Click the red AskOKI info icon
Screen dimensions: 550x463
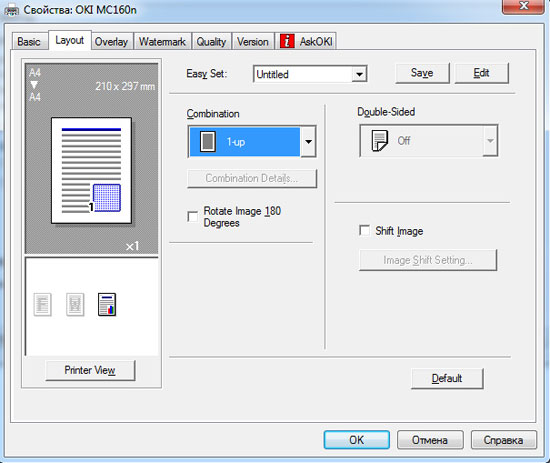[287, 41]
